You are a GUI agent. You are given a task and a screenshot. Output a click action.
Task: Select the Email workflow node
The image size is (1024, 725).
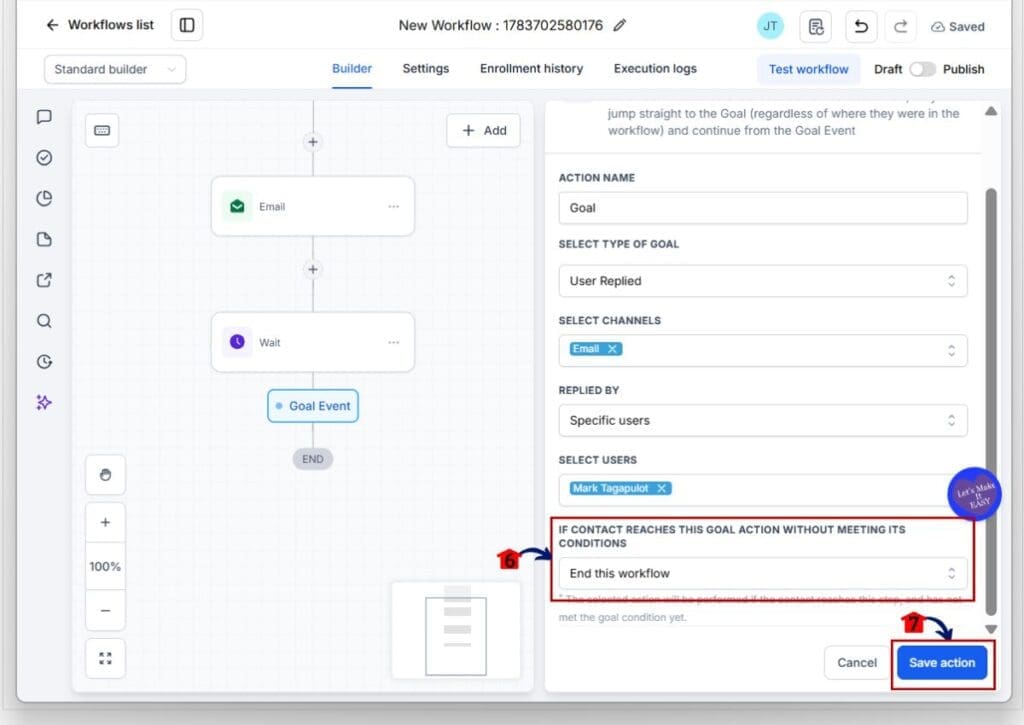click(x=313, y=206)
